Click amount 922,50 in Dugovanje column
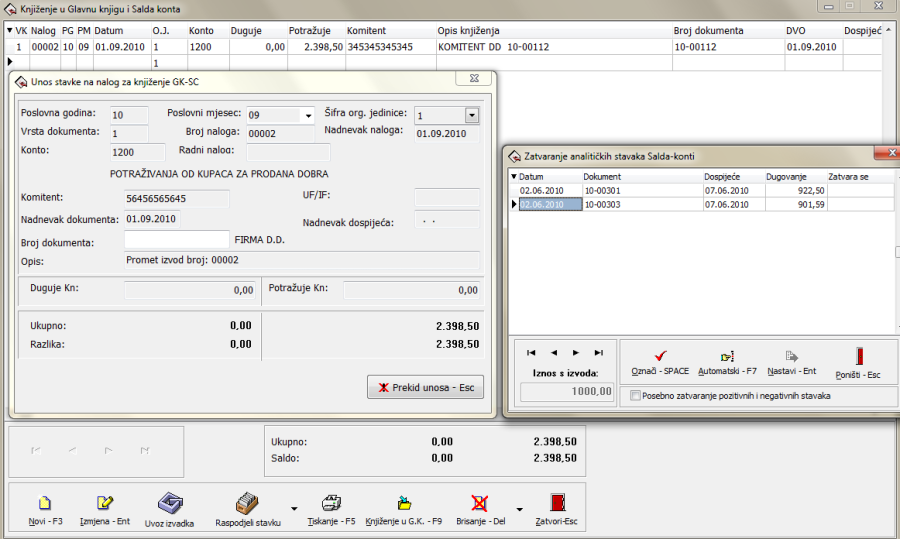 [x=796, y=191]
